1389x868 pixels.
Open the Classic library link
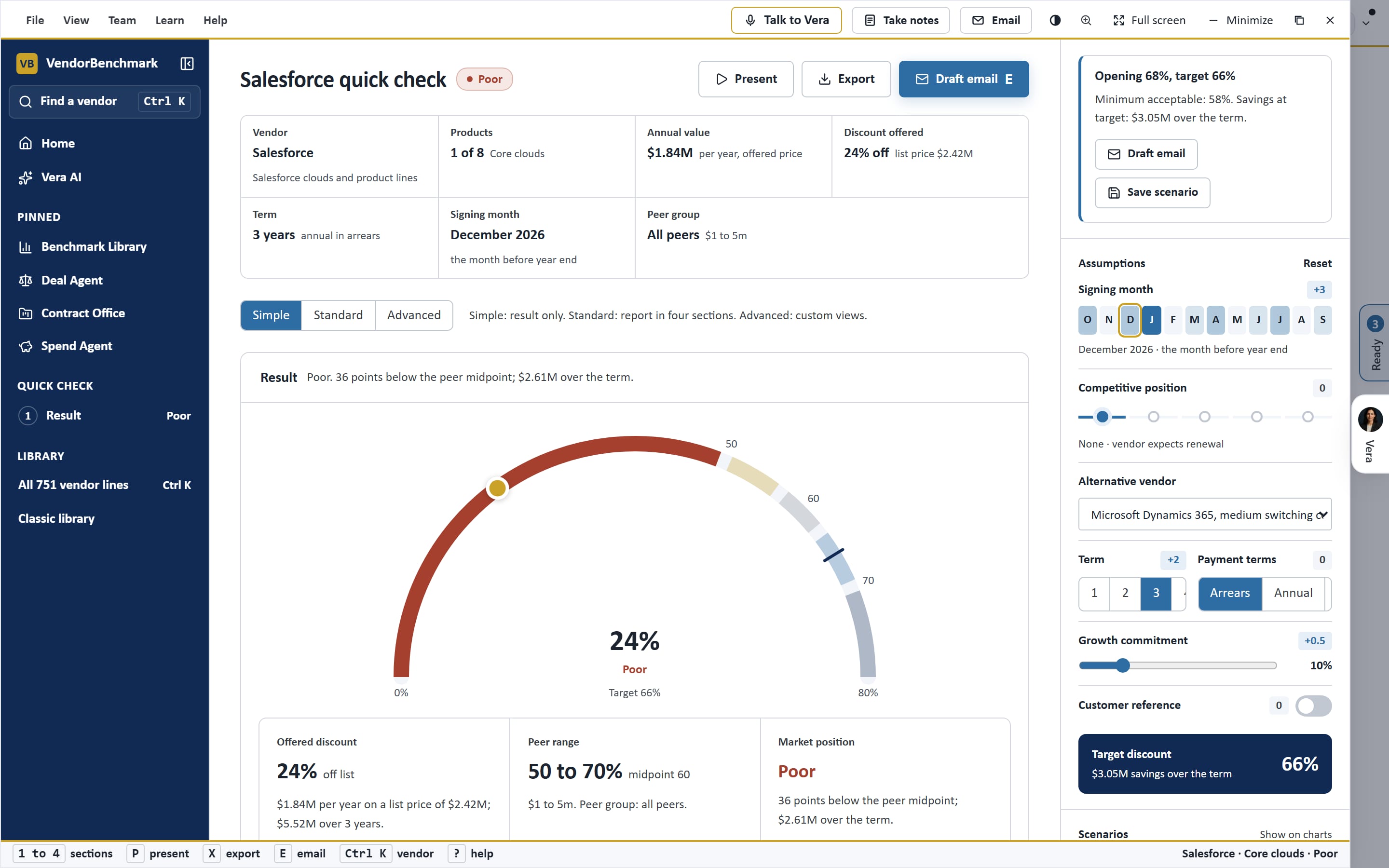tap(105, 519)
